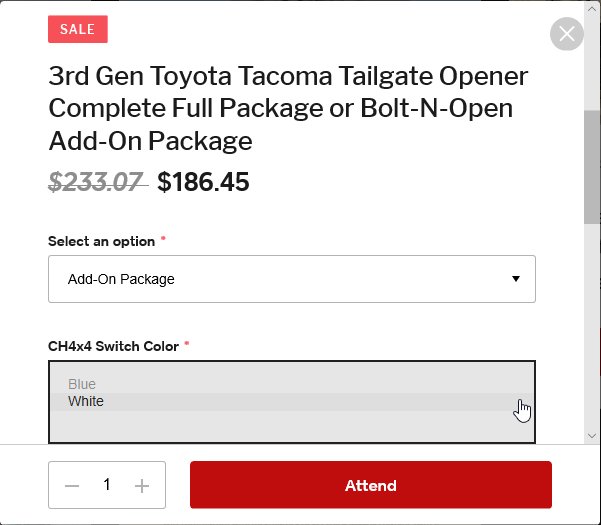
Task: Click the CH4x4 Switch Color label
Action: (x=113, y=346)
